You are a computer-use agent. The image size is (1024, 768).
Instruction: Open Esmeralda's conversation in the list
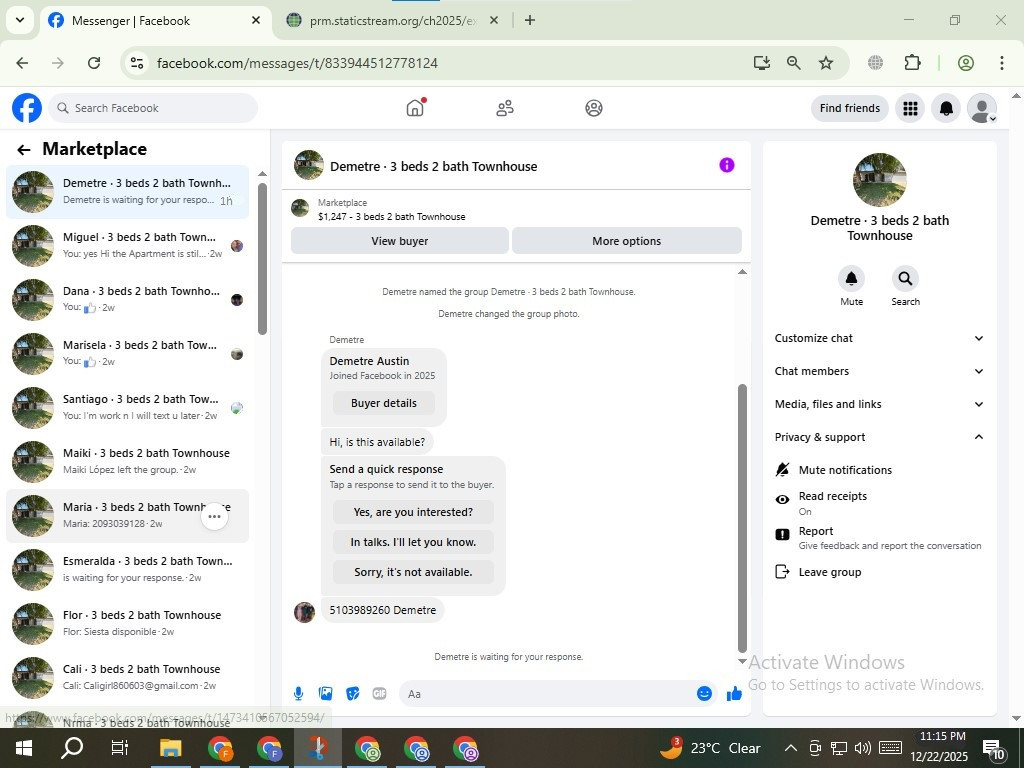(x=127, y=570)
